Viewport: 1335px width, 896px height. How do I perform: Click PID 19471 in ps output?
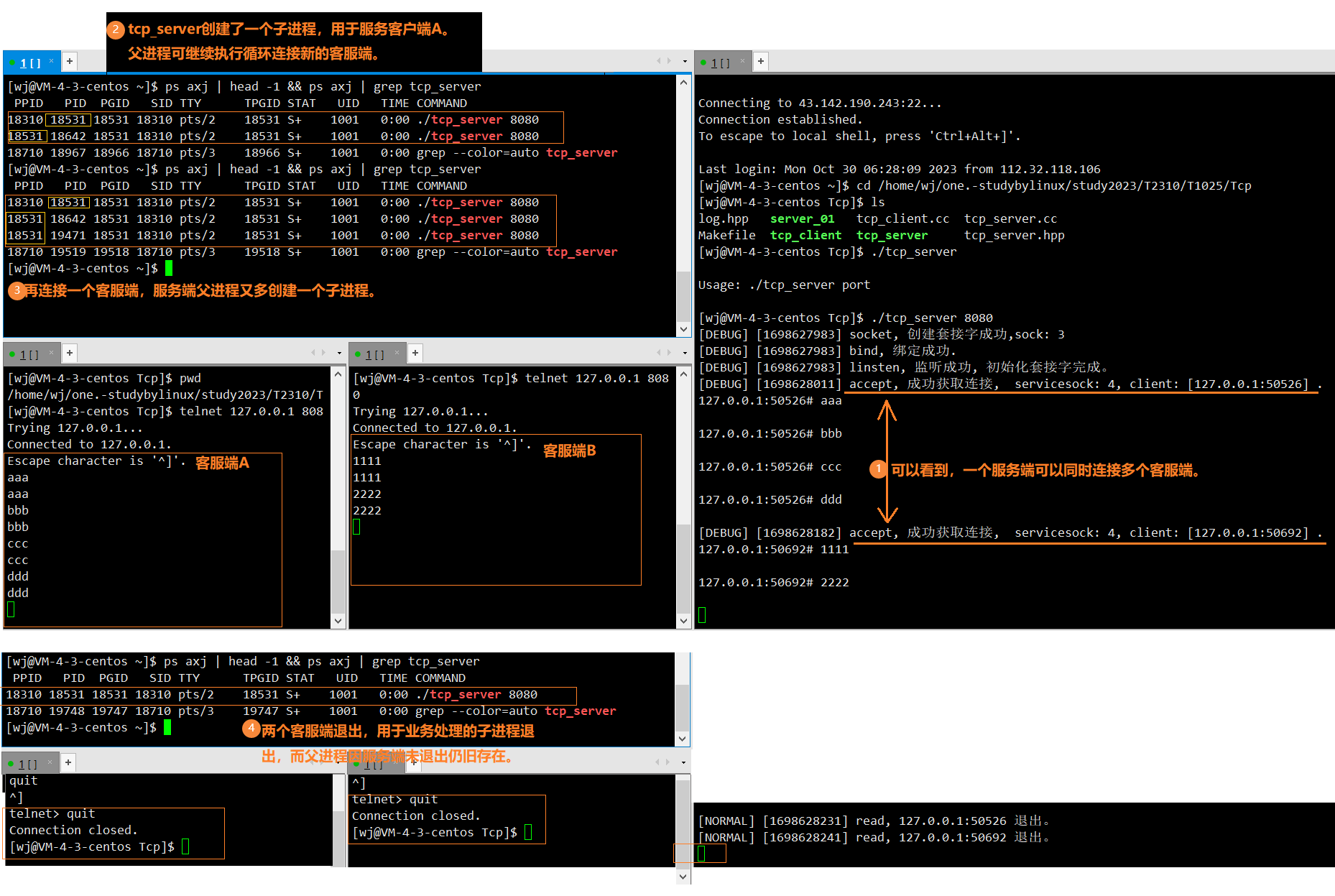pos(68,235)
